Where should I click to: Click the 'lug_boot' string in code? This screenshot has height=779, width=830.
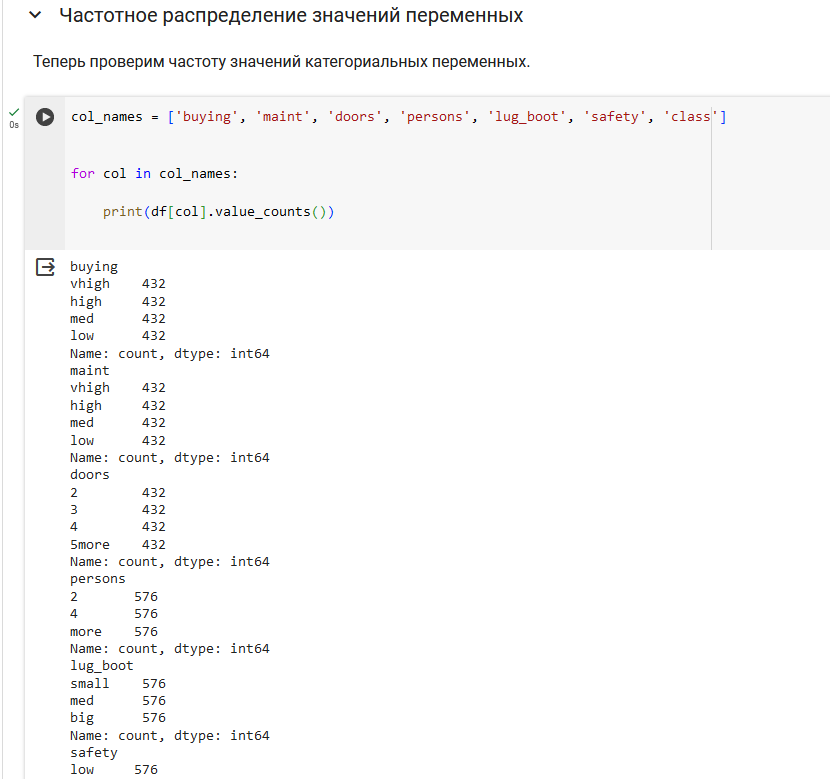[x=527, y=116]
